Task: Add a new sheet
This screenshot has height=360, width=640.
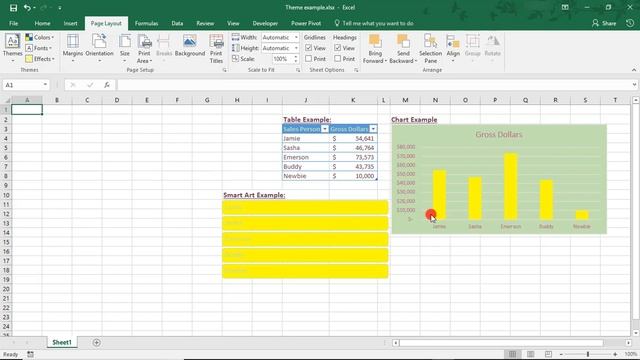Action: coord(96,342)
